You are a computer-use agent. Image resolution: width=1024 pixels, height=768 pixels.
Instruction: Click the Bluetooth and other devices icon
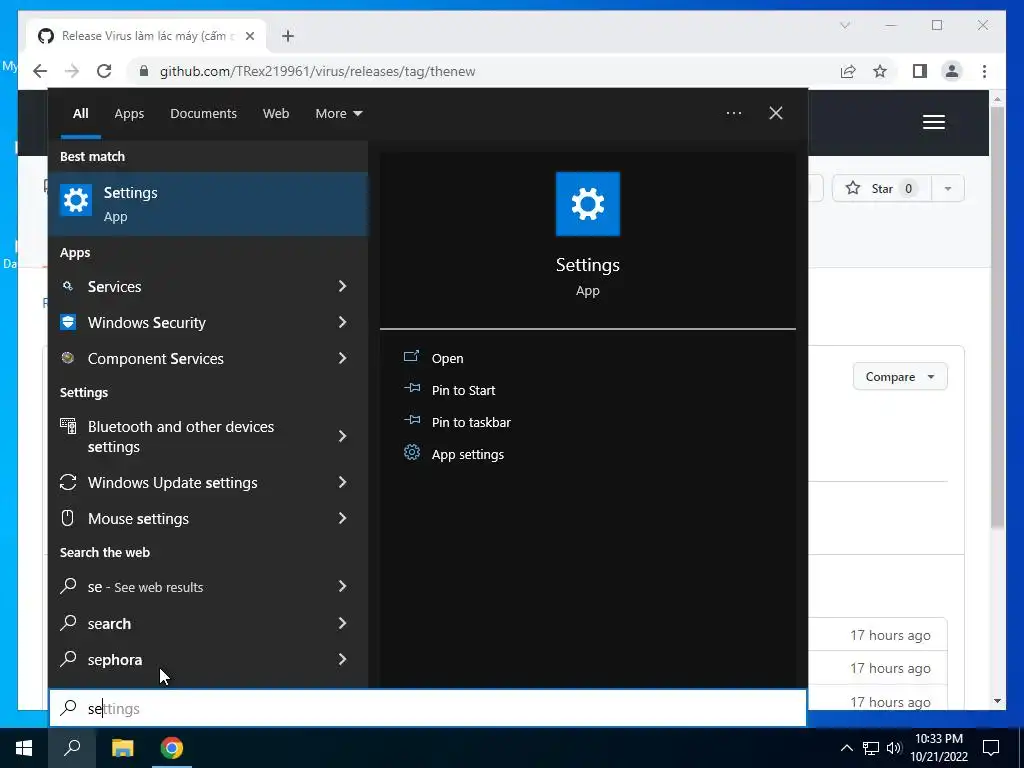(67, 426)
